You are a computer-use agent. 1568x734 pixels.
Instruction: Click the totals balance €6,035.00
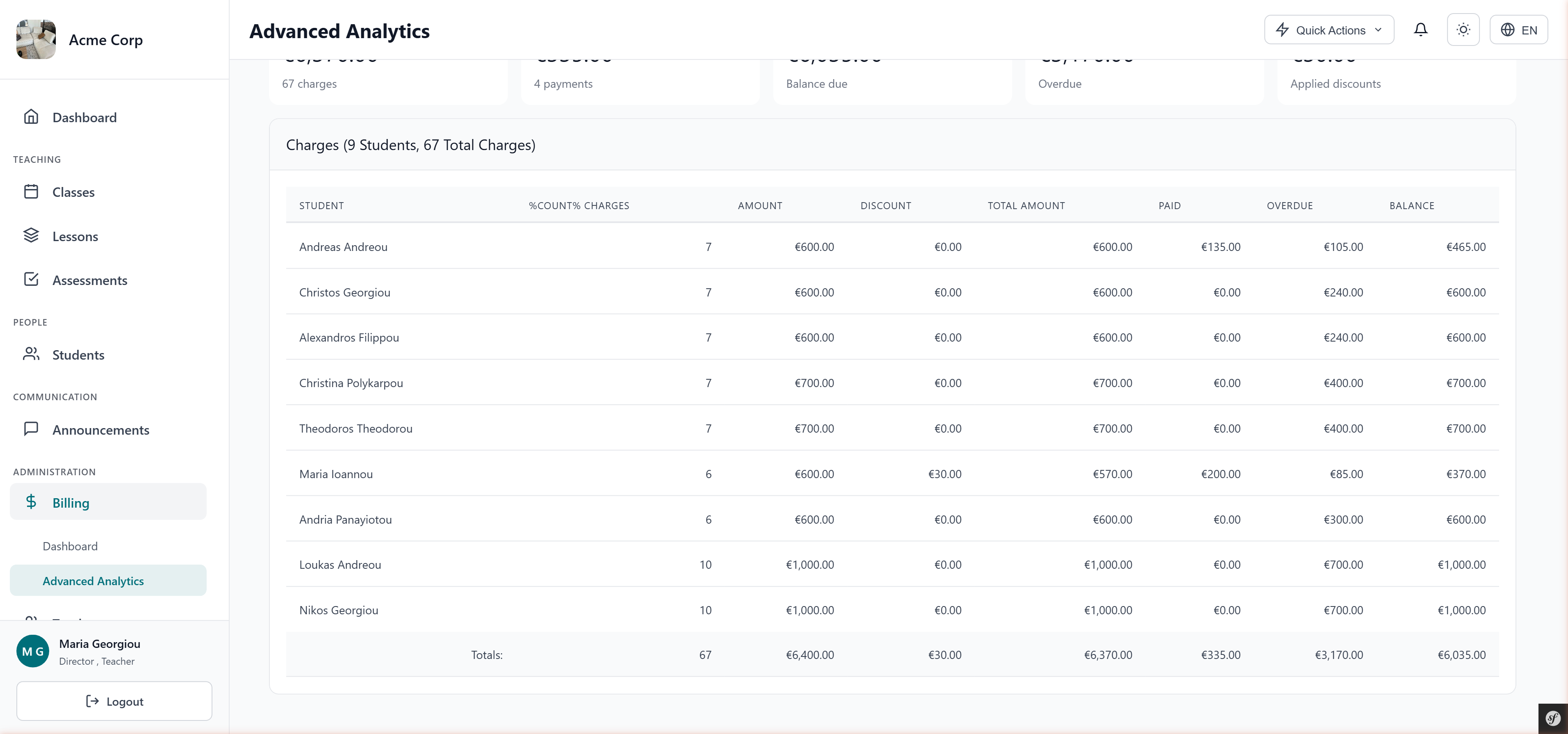1461,655
